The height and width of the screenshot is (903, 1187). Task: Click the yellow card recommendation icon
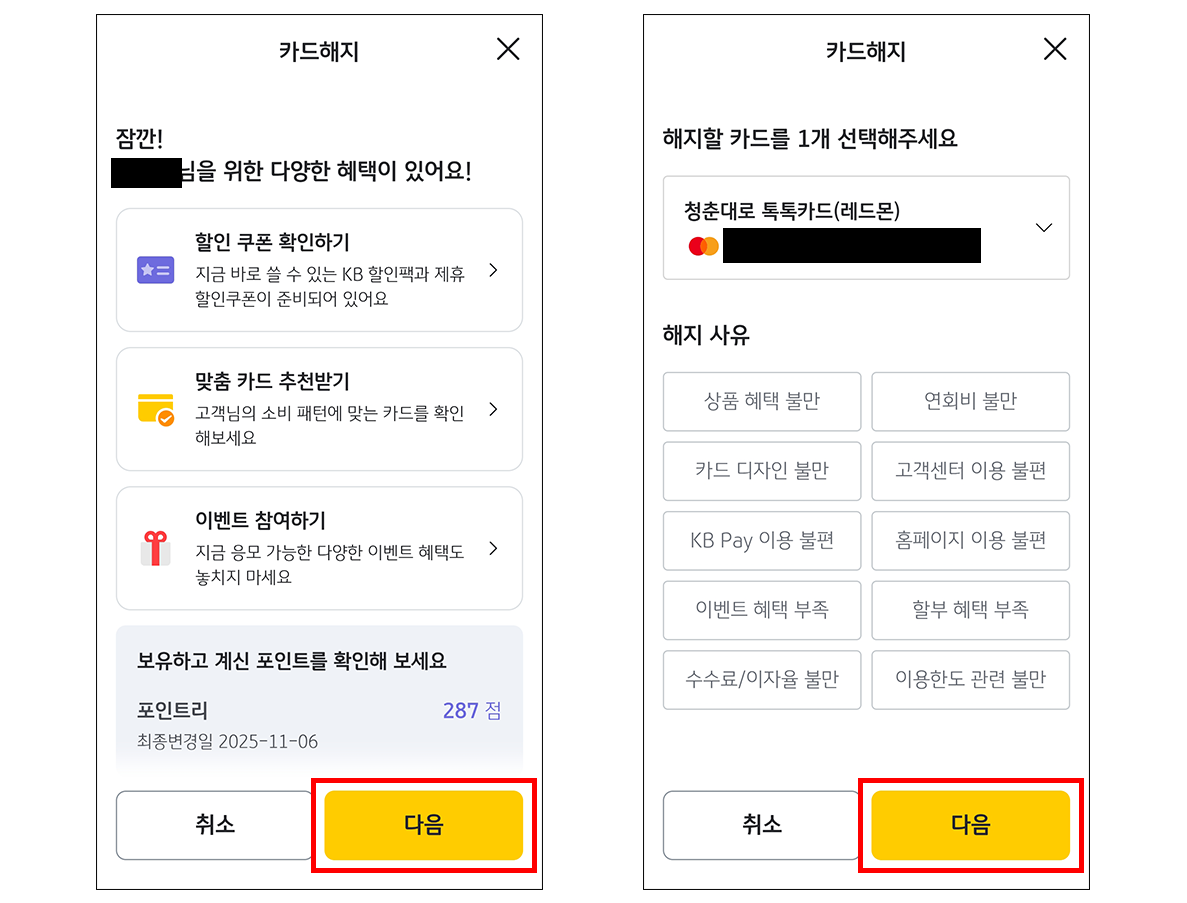[155, 409]
